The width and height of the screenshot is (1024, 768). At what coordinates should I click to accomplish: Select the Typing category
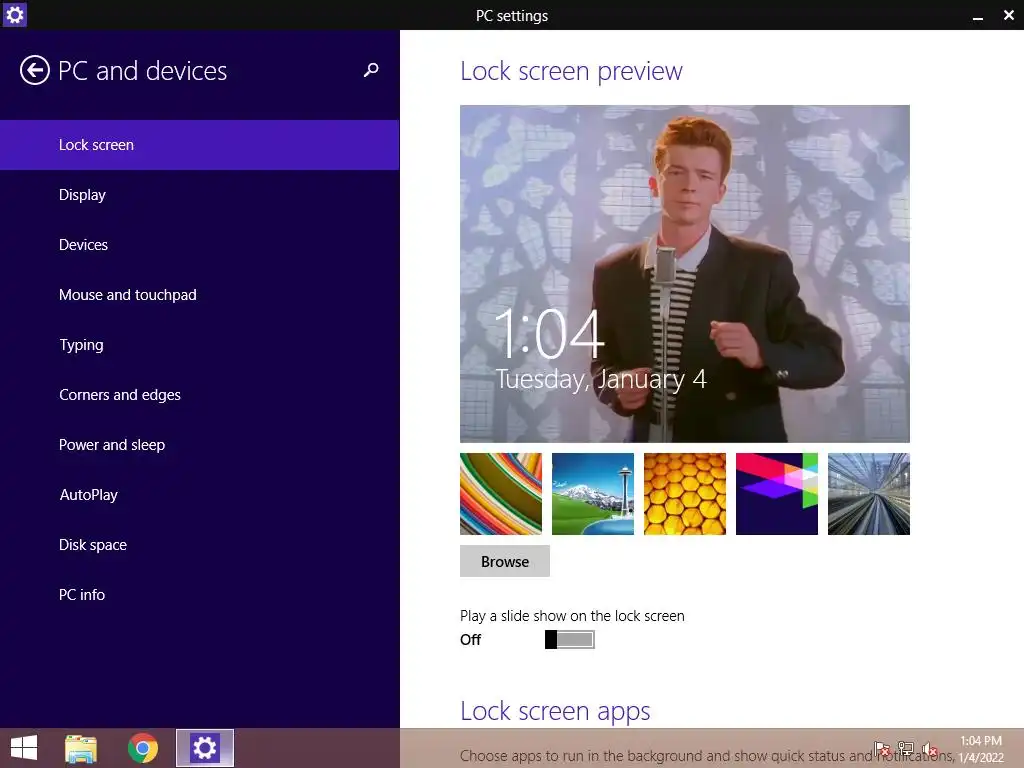point(199,345)
